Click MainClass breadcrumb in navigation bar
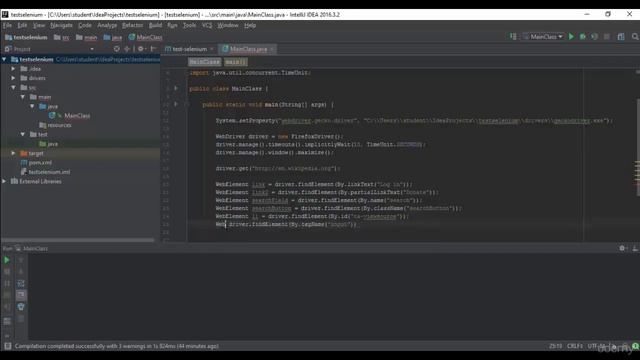This screenshot has height=360, width=640. point(146,37)
